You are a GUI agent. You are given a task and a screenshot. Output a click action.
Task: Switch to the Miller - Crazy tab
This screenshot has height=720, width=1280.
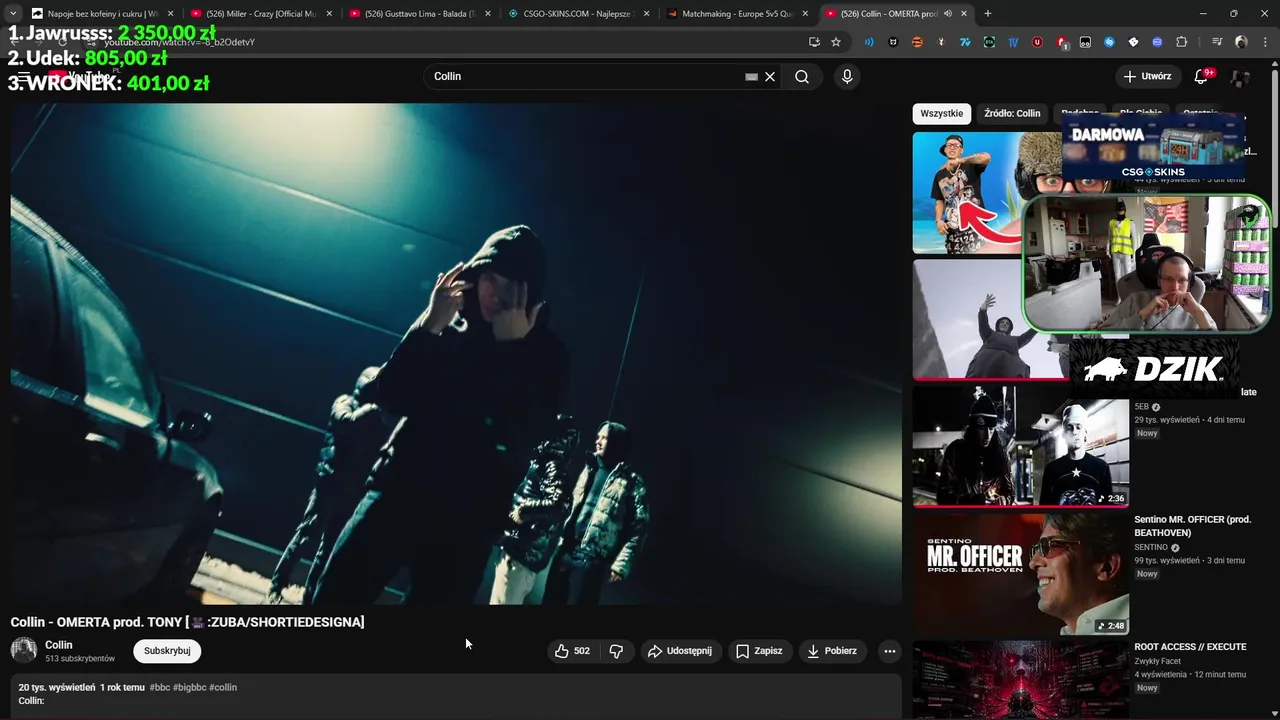(x=263, y=13)
